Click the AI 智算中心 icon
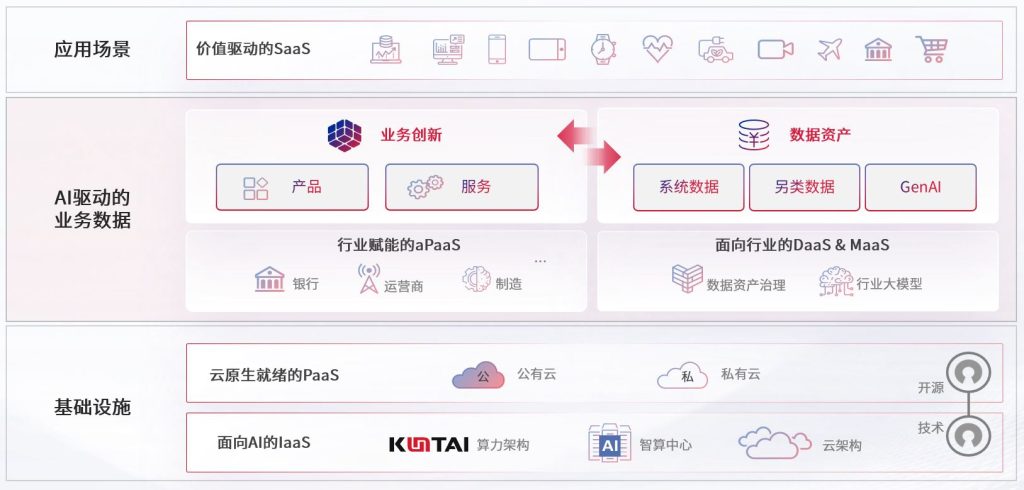Image resolution: width=1024 pixels, height=490 pixels. point(609,444)
